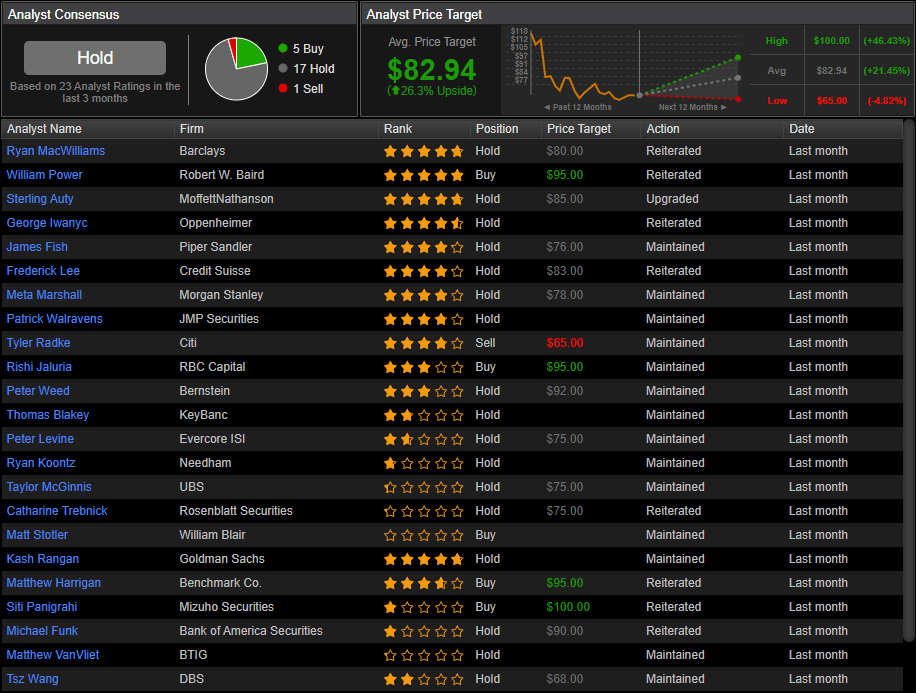The image size is (916, 693).
Task: Click the -4.82% low downside value
Action: click(887, 101)
